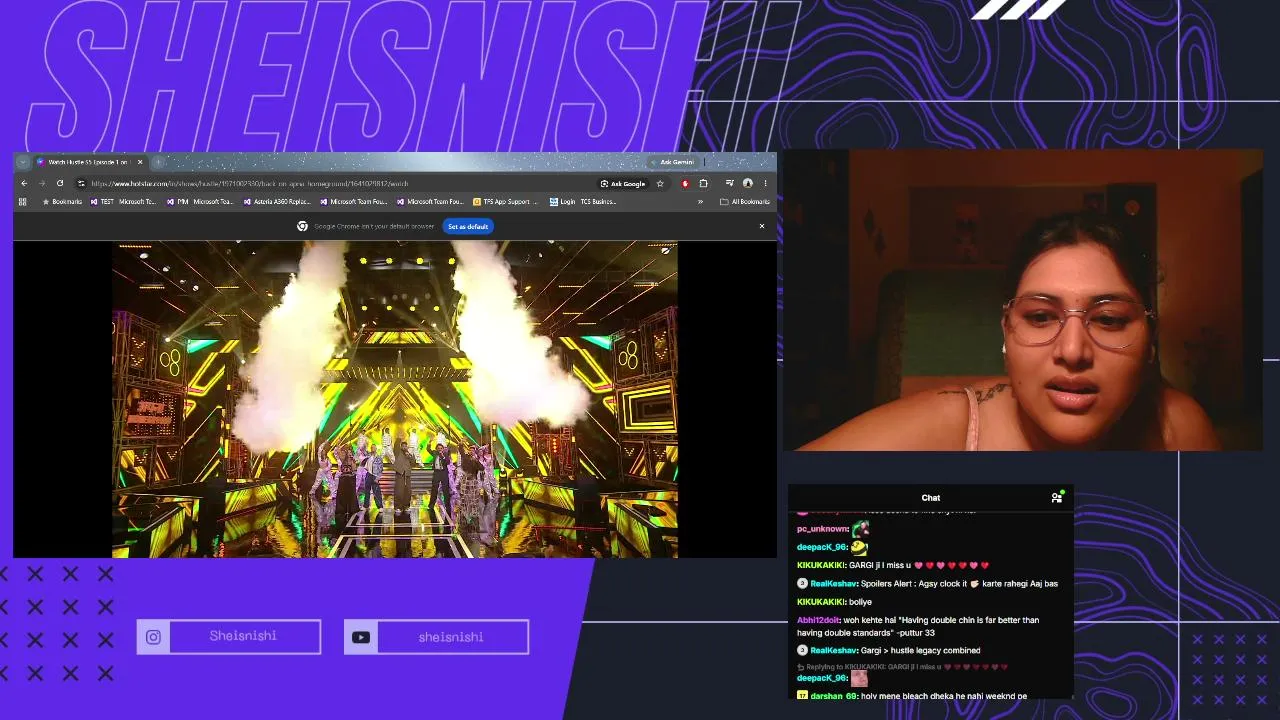
Task: Click the Sheisnishi Instagram handle
Action: coord(243,636)
